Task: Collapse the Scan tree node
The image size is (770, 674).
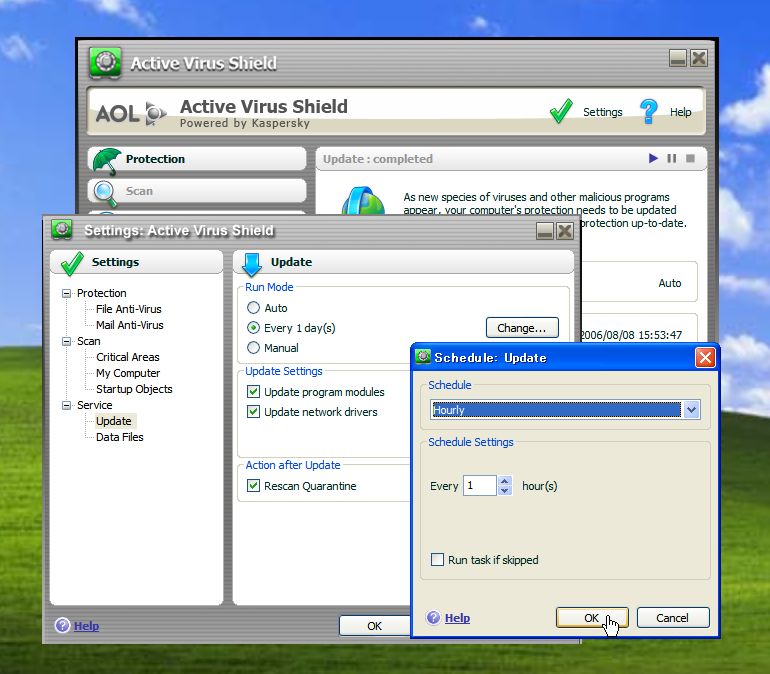Action: [x=66, y=341]
